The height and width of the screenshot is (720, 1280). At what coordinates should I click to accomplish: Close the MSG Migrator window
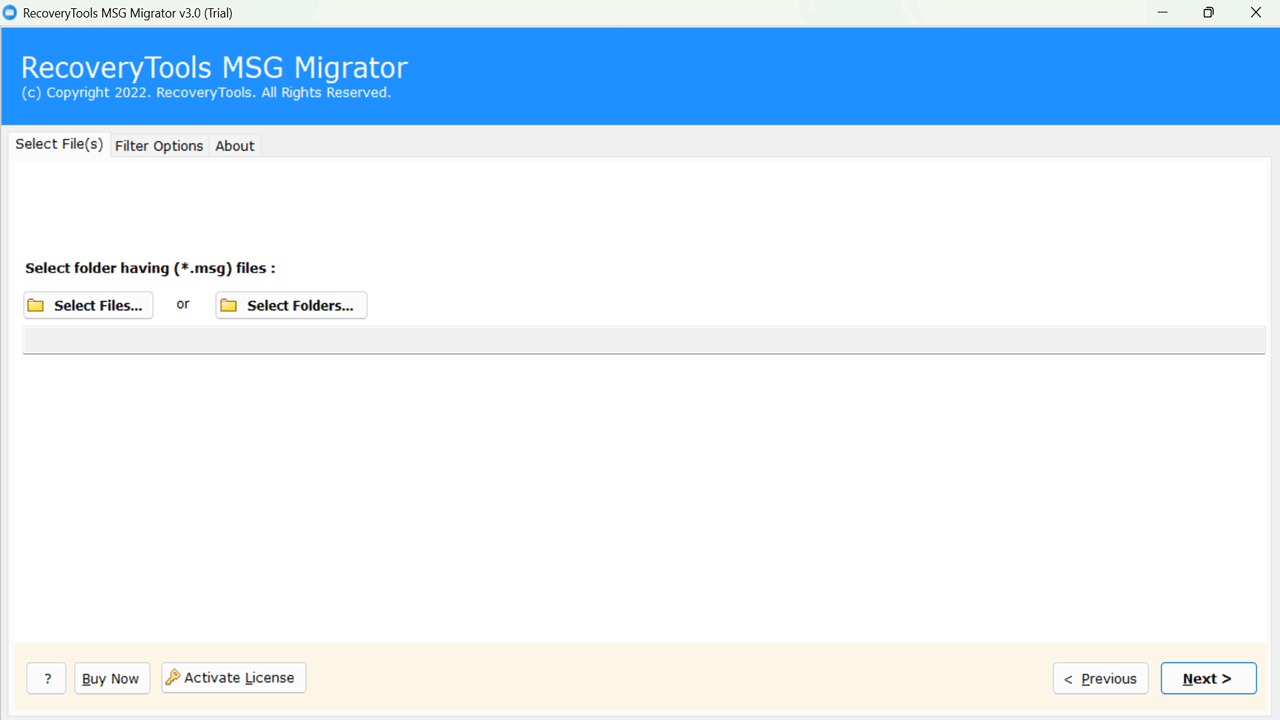[1256, 13]
